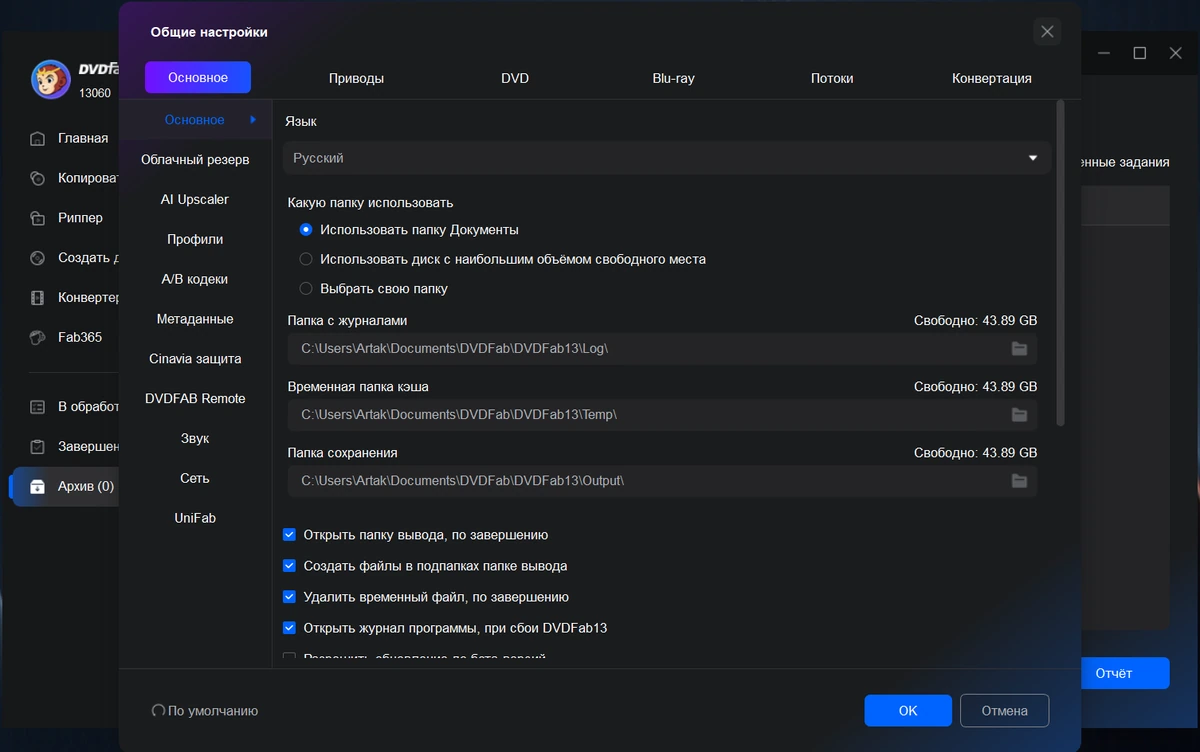Open Профили settings section
Screen dimensions: 1200x752
[195, 240]
